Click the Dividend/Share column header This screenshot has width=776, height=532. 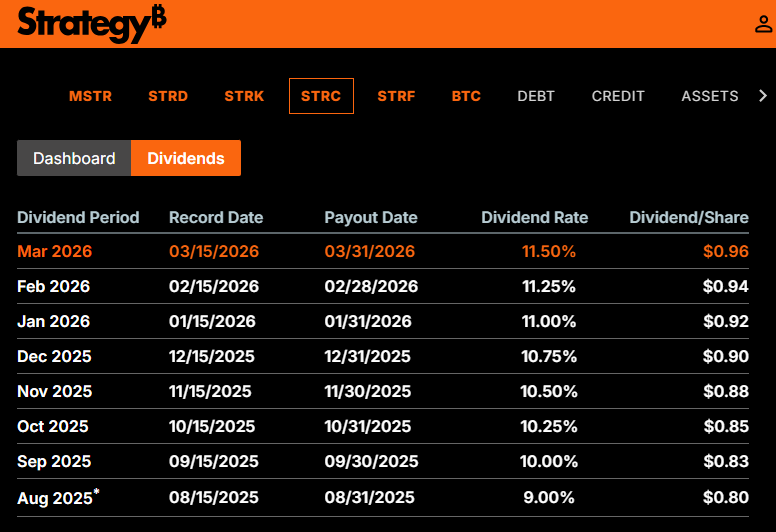point(689,217)
